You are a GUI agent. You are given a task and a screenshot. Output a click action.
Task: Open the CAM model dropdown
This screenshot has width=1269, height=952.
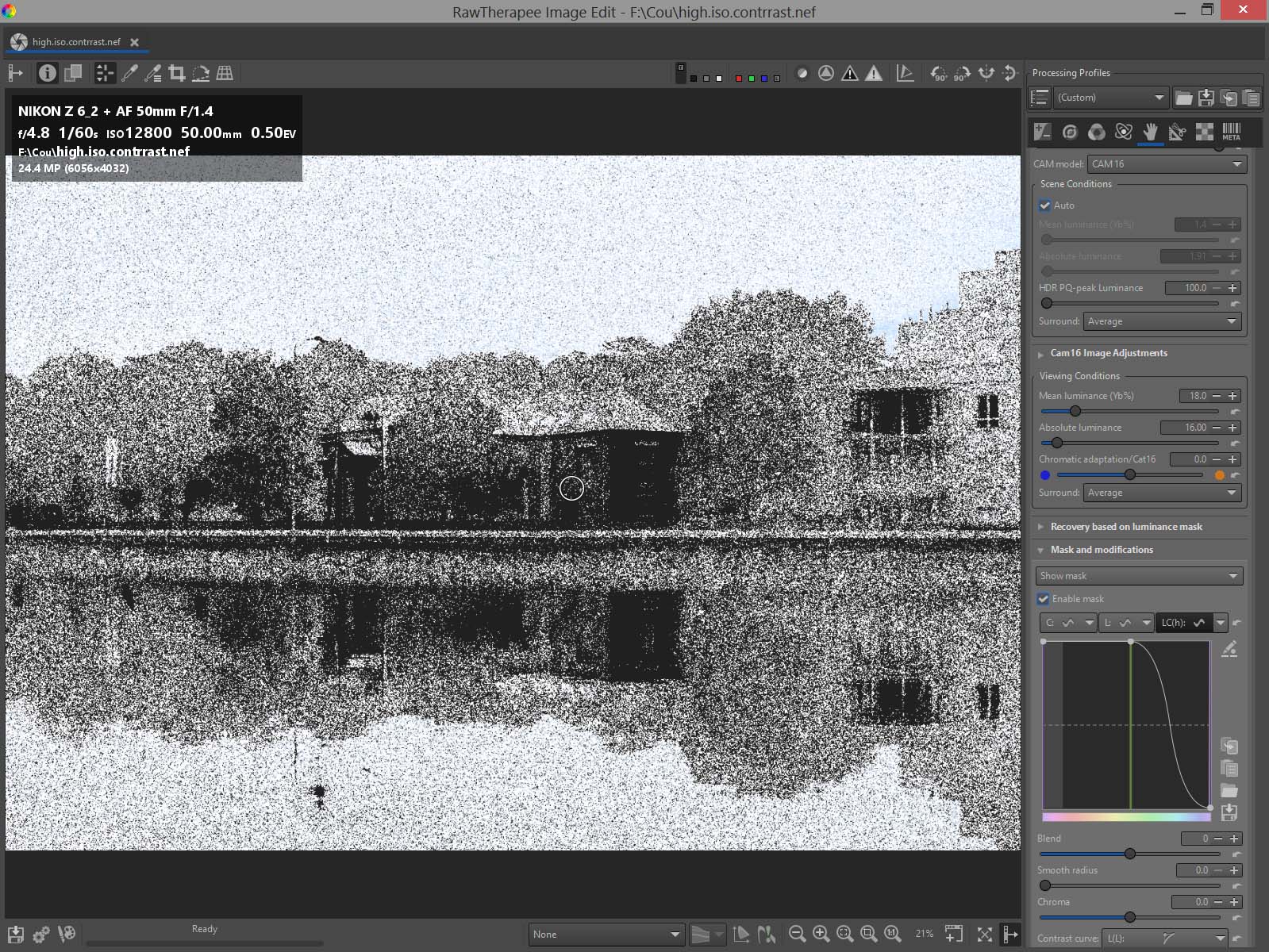click(1166, 164)
